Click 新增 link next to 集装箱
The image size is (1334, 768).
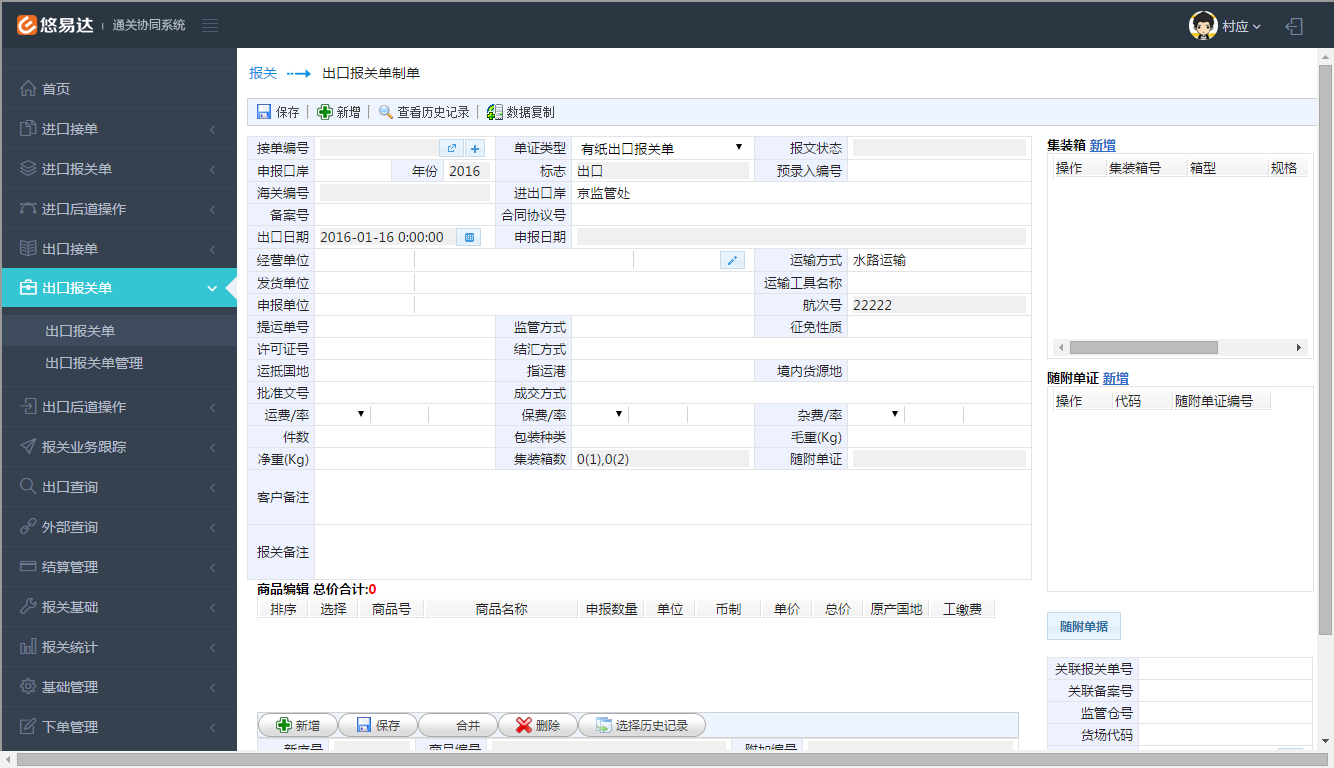click(x=1102, y=145)
